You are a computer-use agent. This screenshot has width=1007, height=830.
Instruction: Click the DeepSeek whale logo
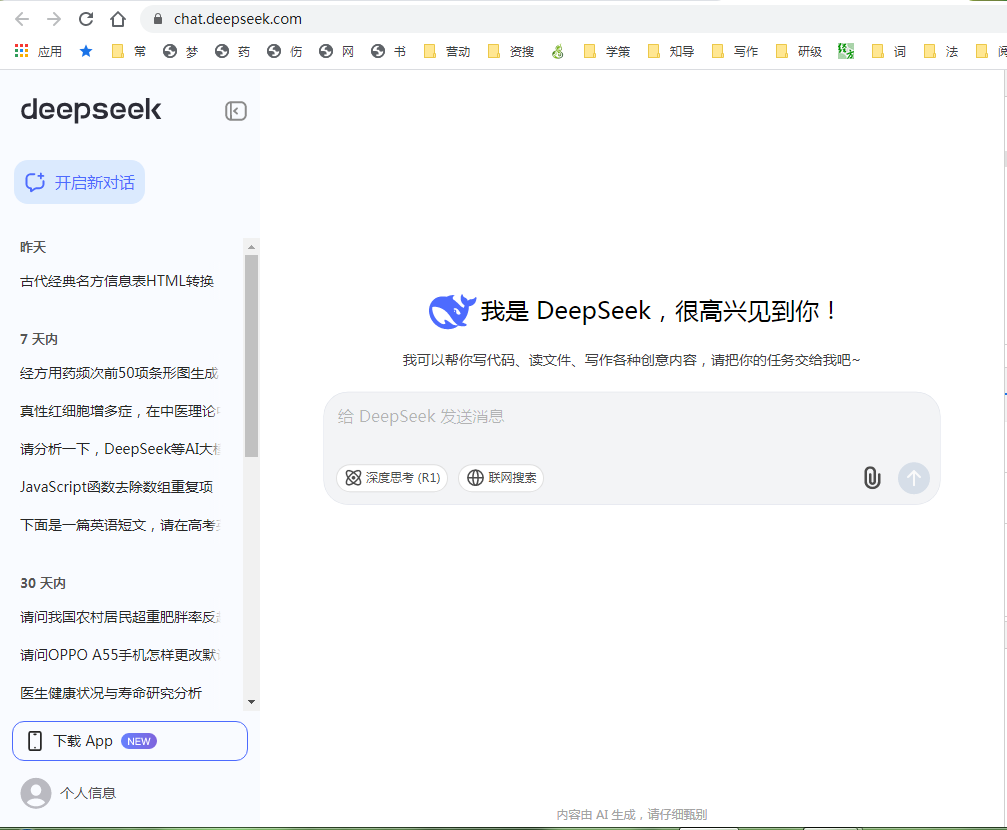(x=450, y=312)
